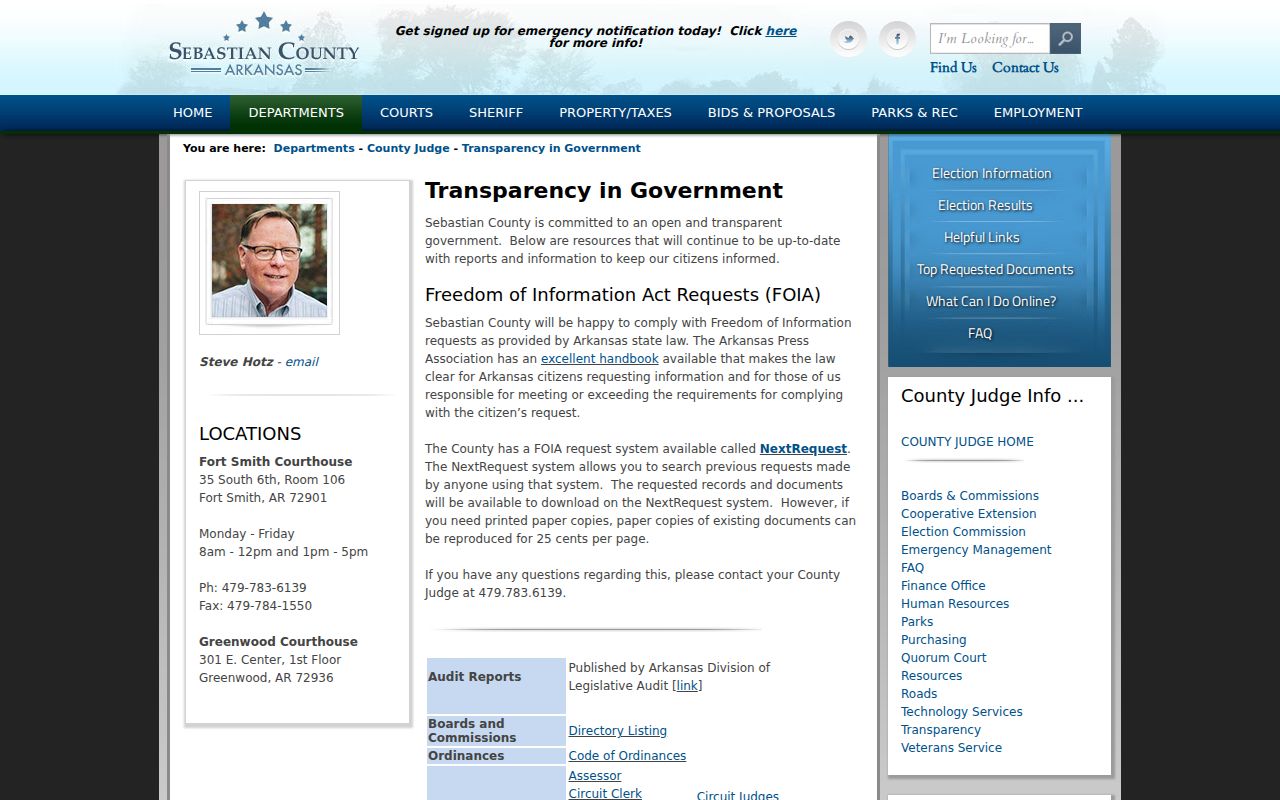This screenshot has width=1280, height=800.
Task: Select Property/Taxes in the navigation bar
Action: 615,112
